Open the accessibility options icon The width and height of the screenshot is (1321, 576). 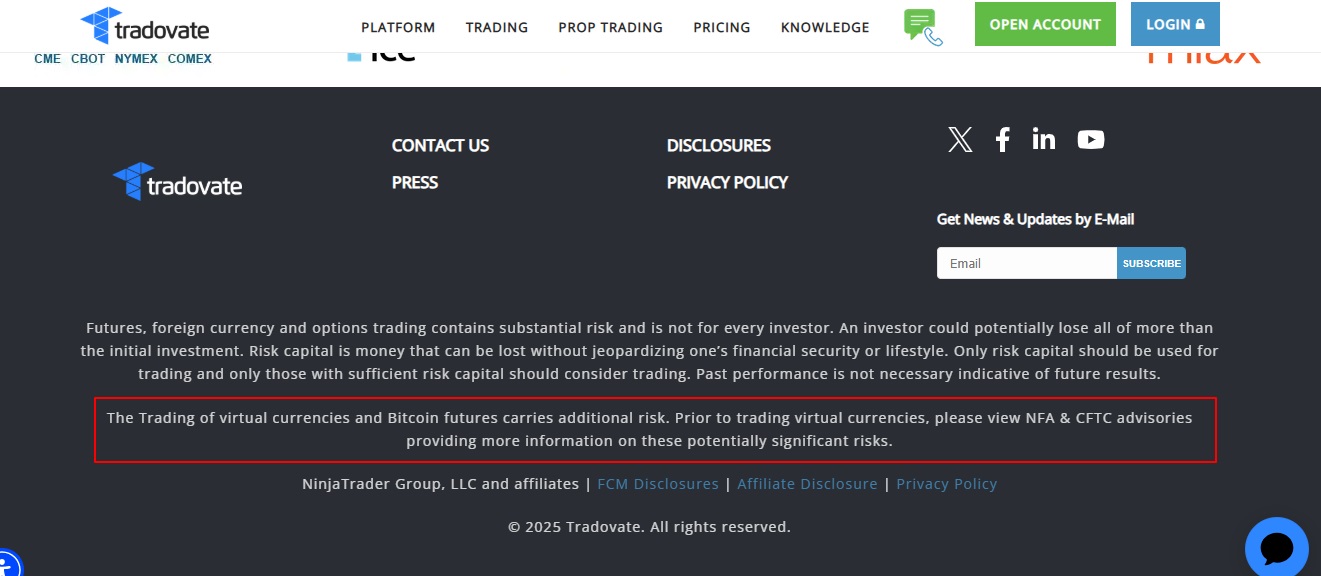click(x=8, y=566)
